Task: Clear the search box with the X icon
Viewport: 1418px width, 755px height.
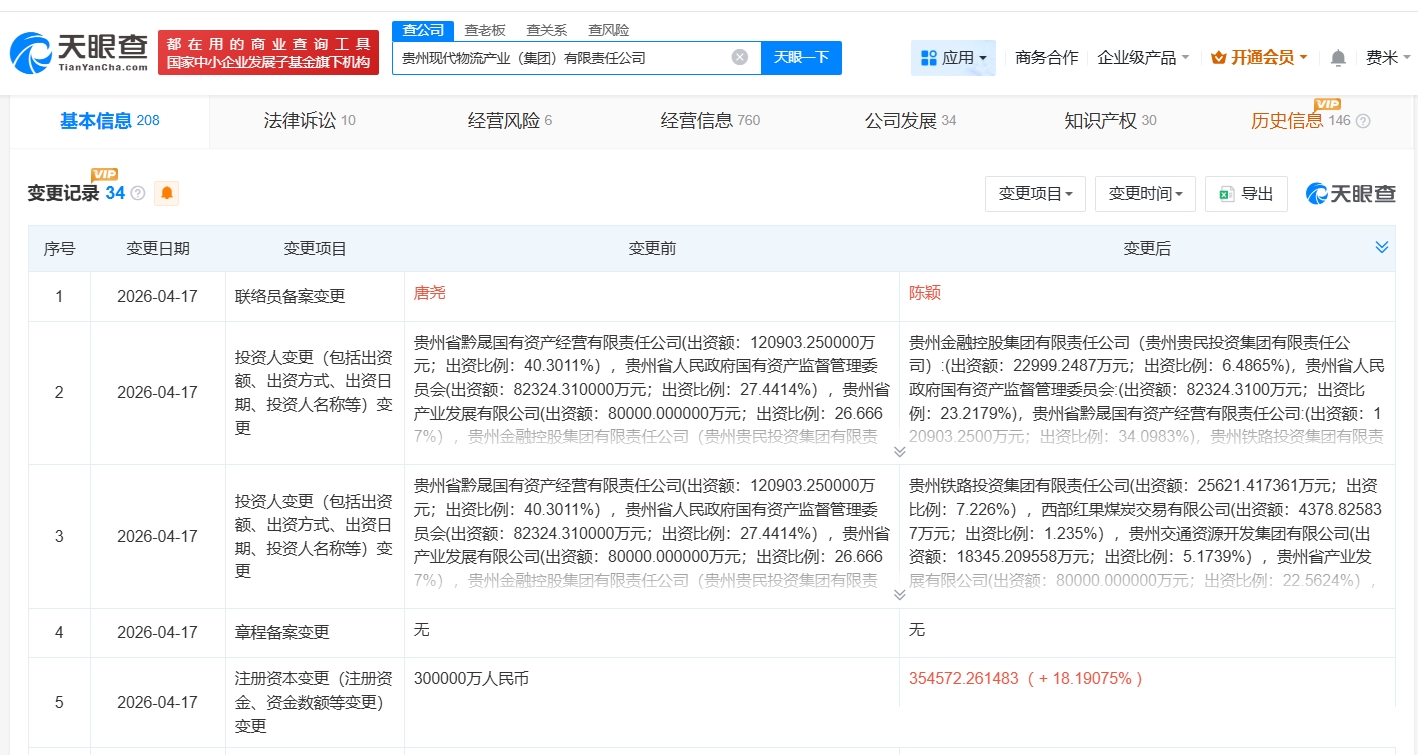Action: (740, 57)
